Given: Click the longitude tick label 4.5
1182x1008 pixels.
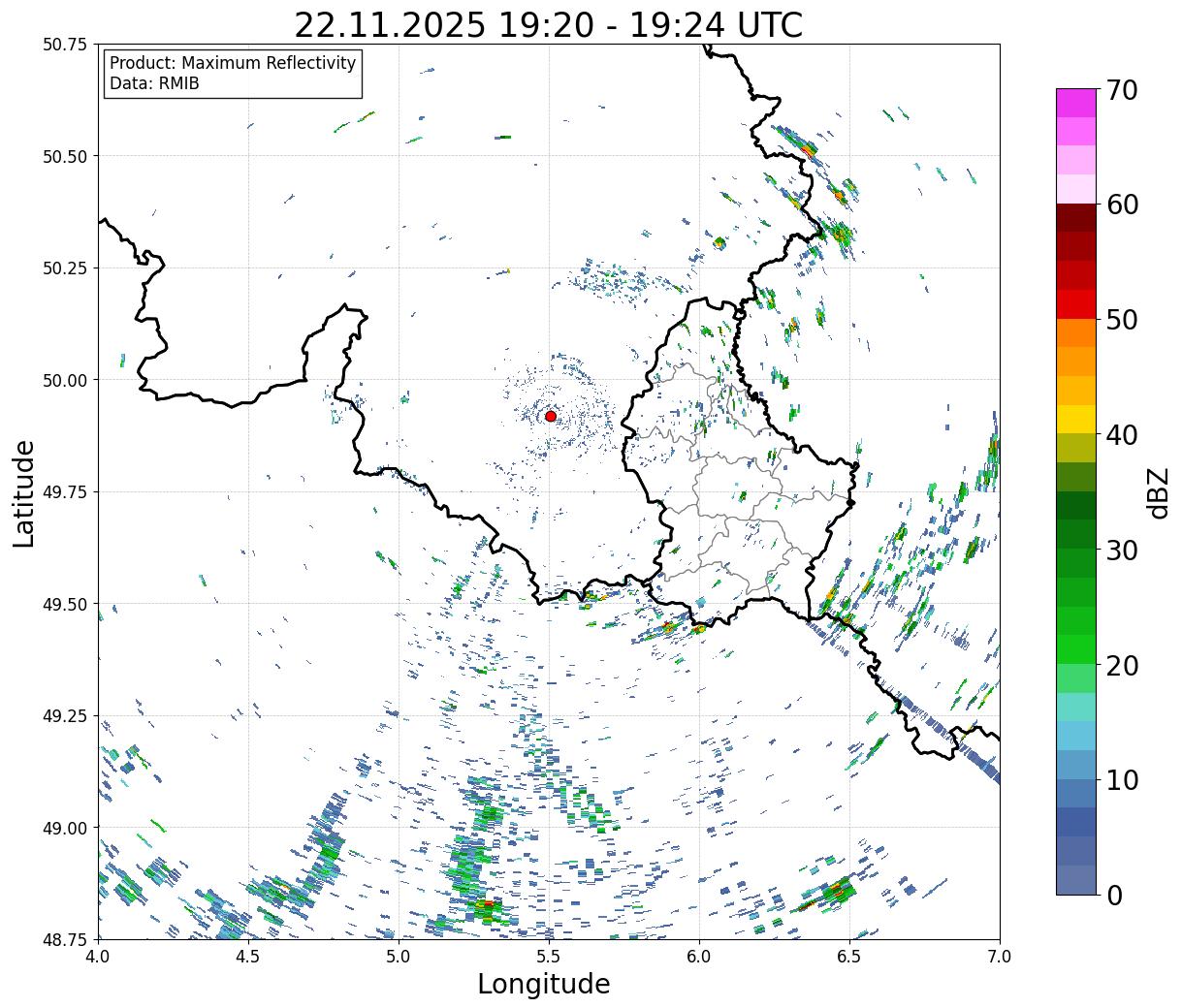Looking at the screenshot, I should coord(248,957).
